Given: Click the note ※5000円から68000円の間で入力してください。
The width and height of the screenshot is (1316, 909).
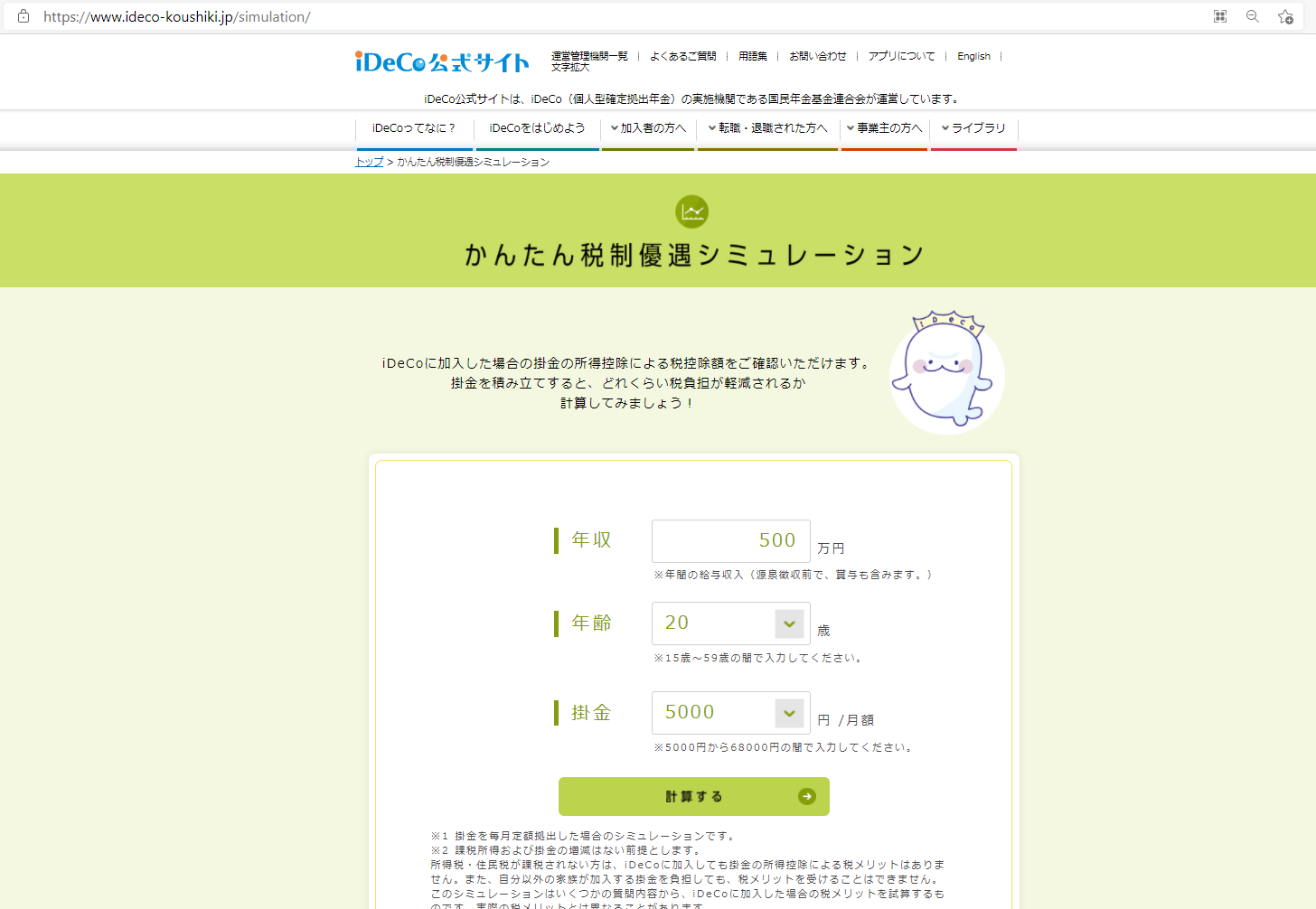Looking at the screenshot, I should [785, 747].
